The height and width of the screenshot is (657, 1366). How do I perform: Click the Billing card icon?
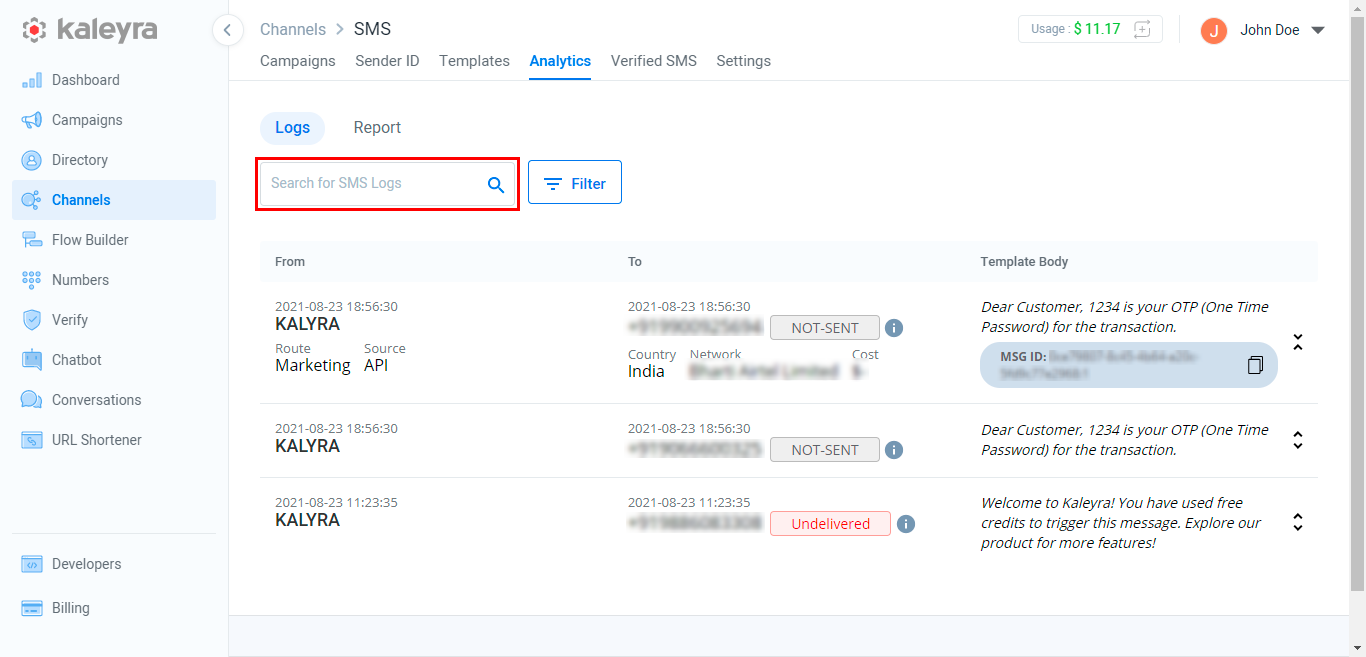[x=32, y=608]
